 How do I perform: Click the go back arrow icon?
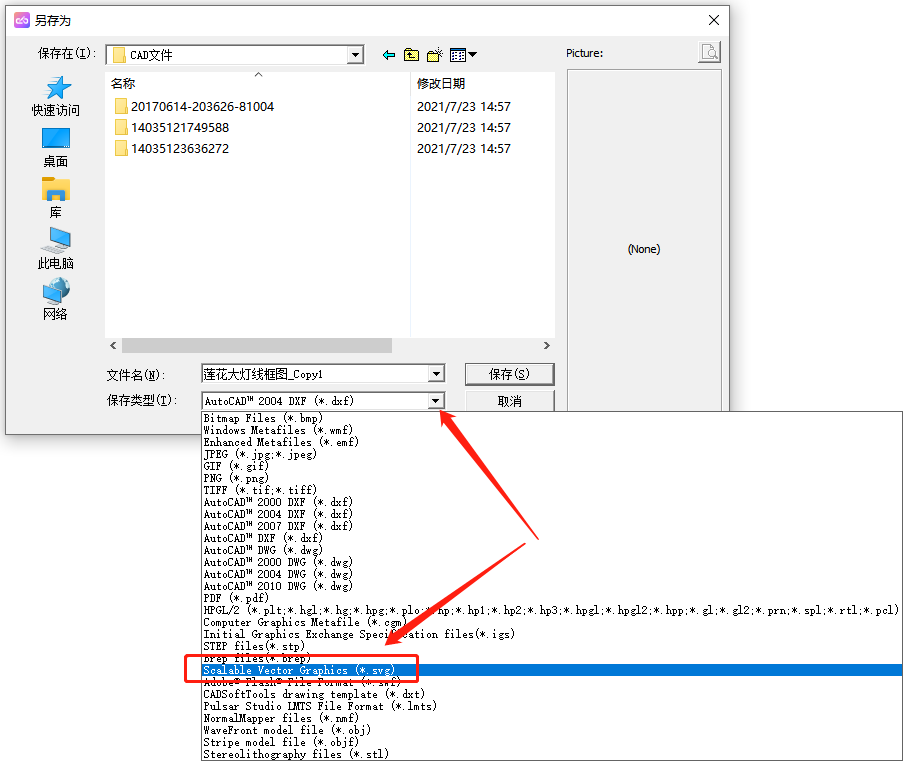coord(389,55)
